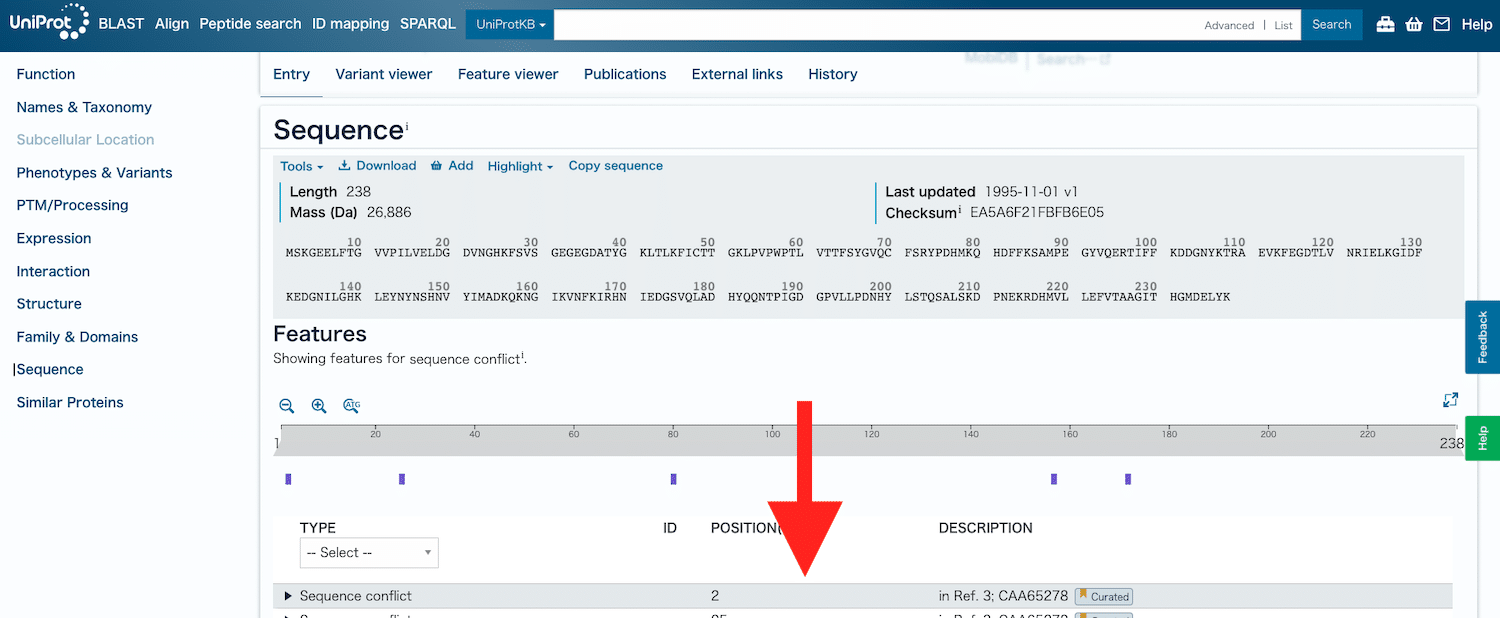Open the UniProt tools dashboard icon
Image resolution: width=1500 pixels, height=618 pixels.
[x=1385, y=24]
